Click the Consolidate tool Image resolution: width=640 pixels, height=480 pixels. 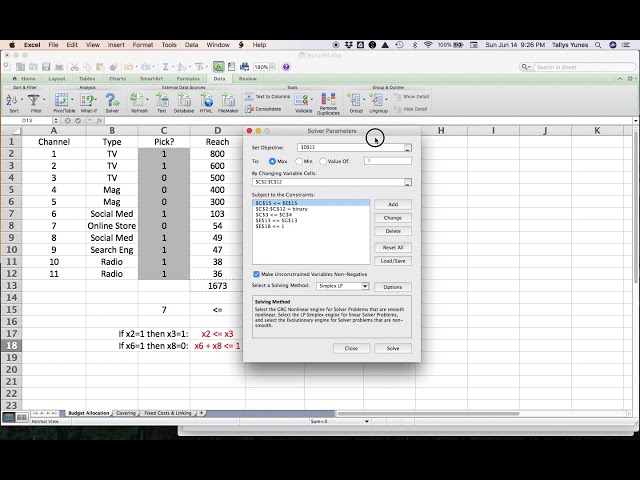pyautogui.click(x=263, y=109)
